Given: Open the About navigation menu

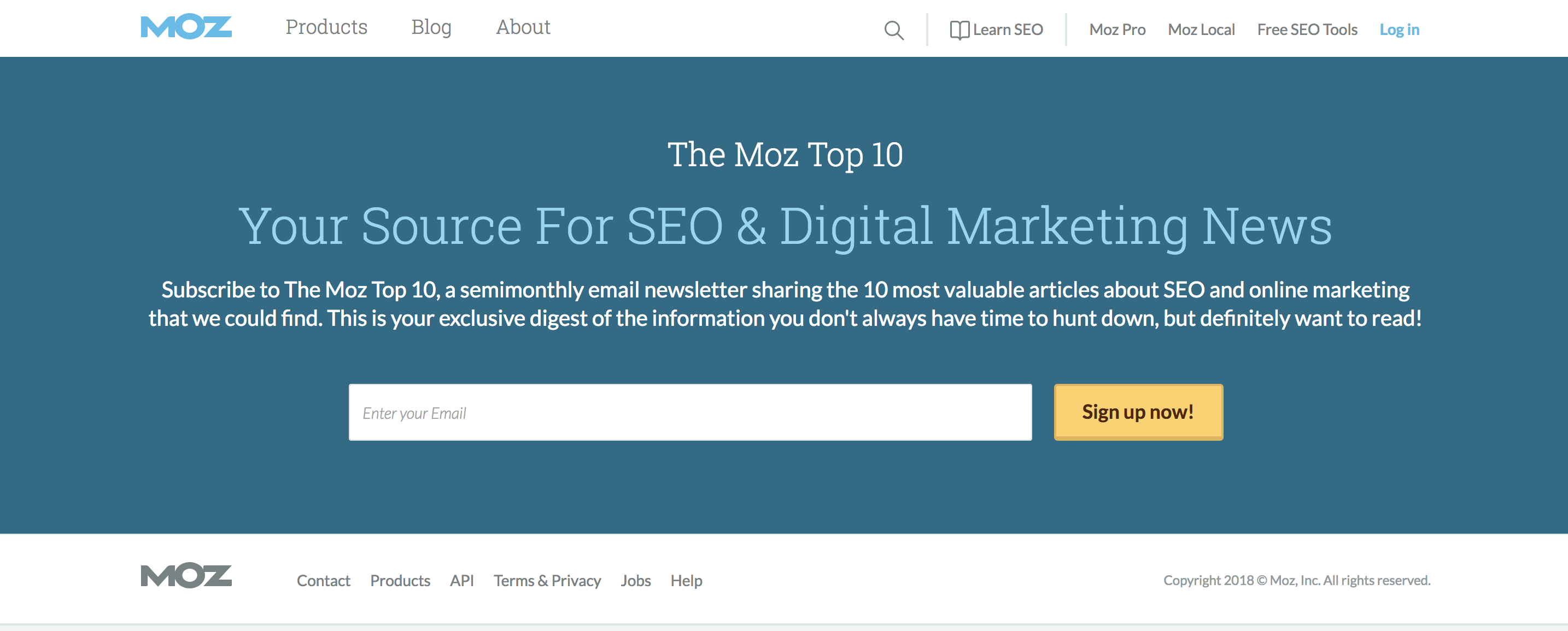Looking at the screenshot, I should 523,27.
